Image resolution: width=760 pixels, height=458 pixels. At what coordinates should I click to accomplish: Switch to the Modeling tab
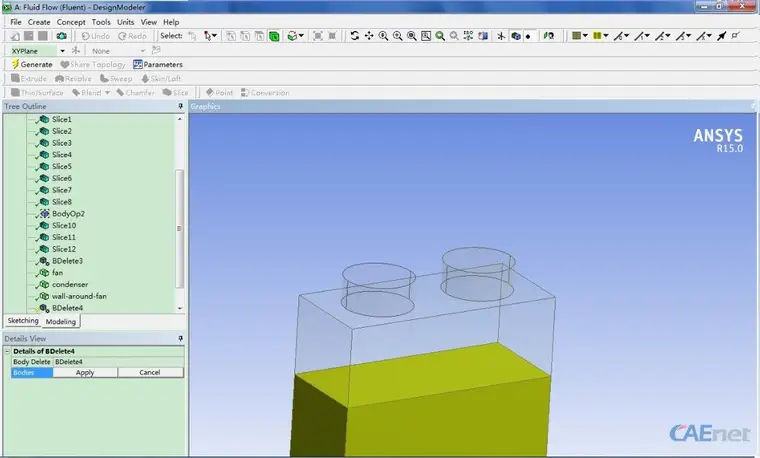[61, 321]
